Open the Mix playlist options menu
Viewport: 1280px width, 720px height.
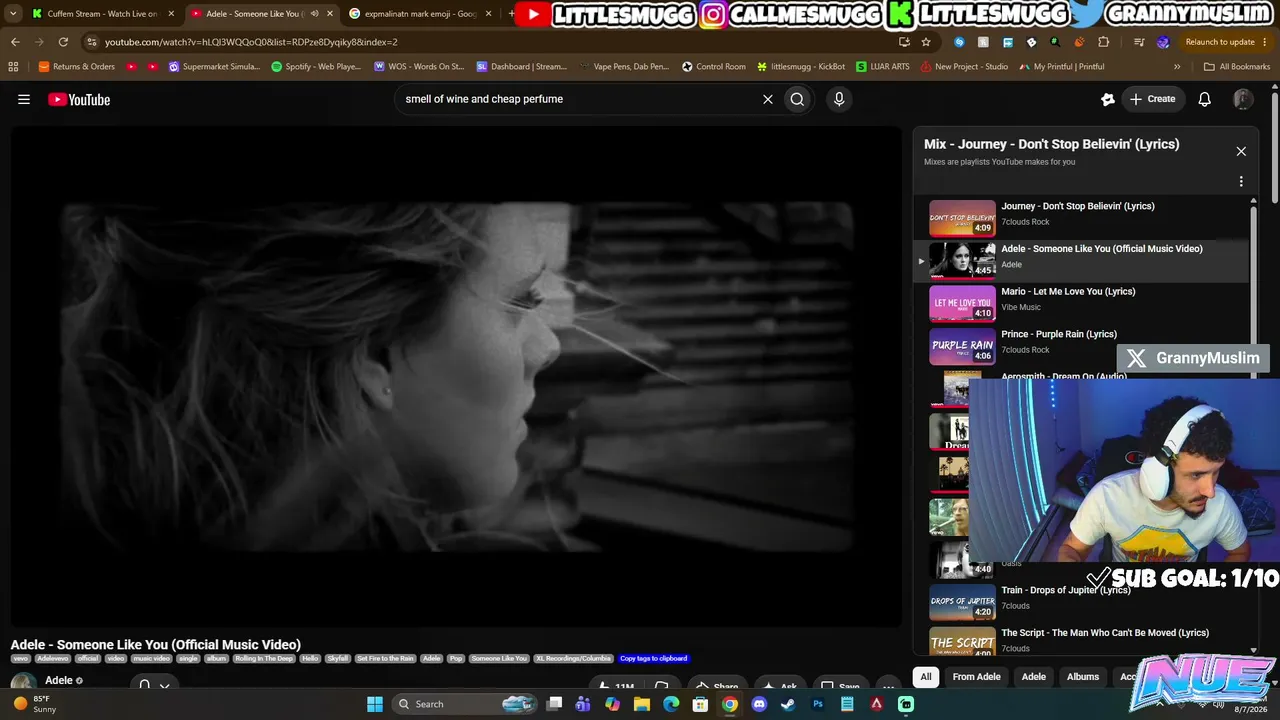(1241, 181)
